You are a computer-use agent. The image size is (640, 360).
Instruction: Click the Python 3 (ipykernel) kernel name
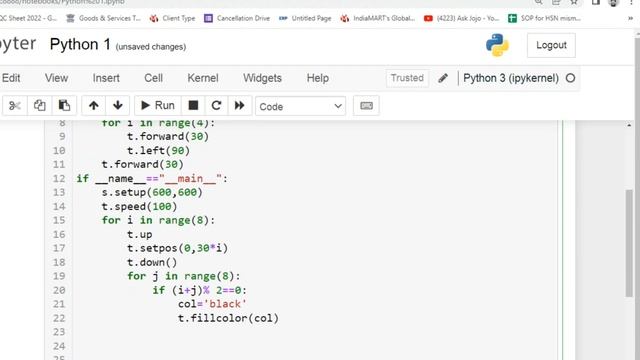(x=511, y=78)
